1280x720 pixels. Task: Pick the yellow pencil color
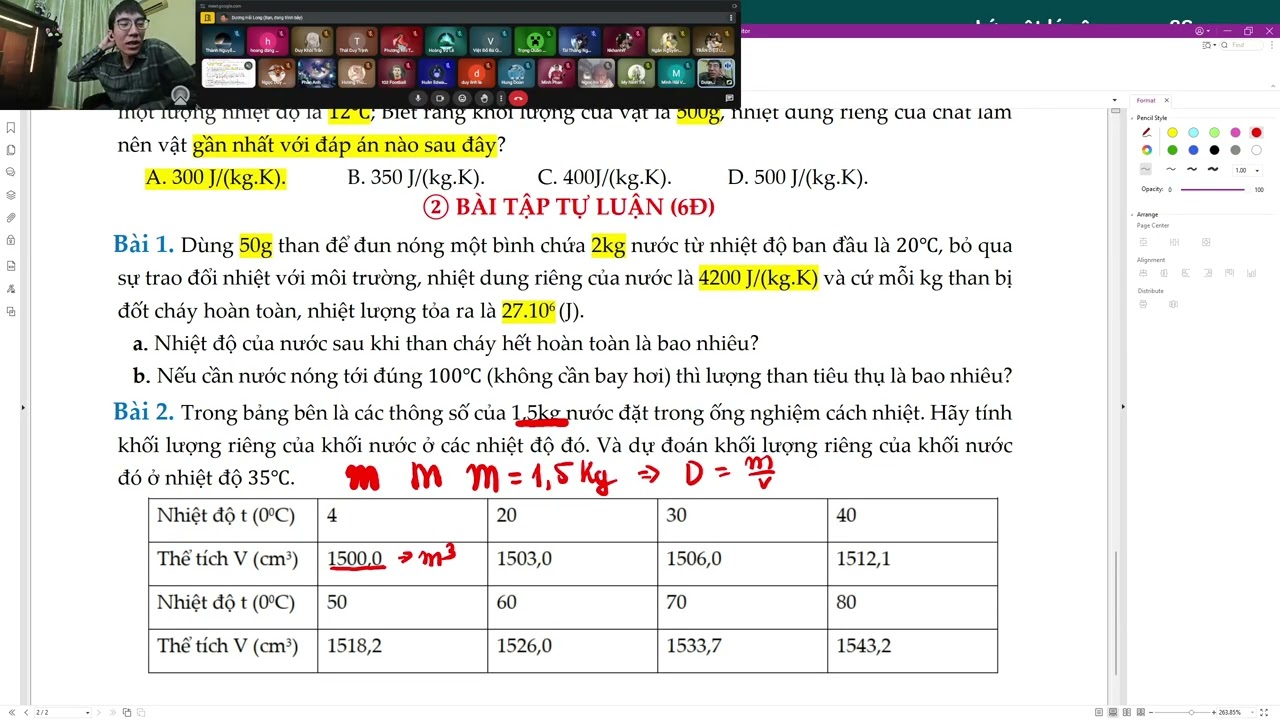pos(1172,133)
